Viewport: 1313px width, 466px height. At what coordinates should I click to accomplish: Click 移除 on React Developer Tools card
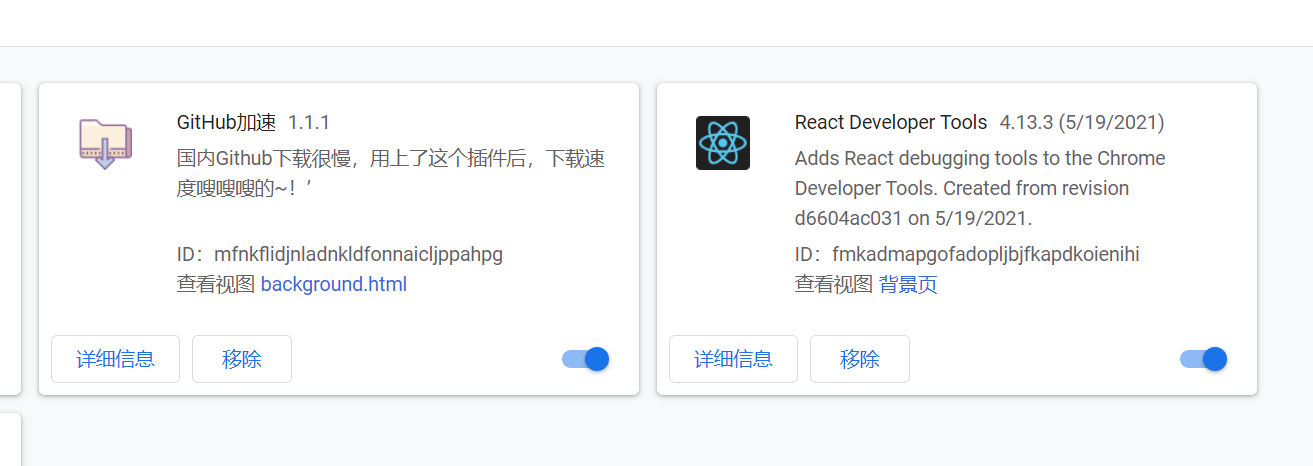[x=860, y=359]
